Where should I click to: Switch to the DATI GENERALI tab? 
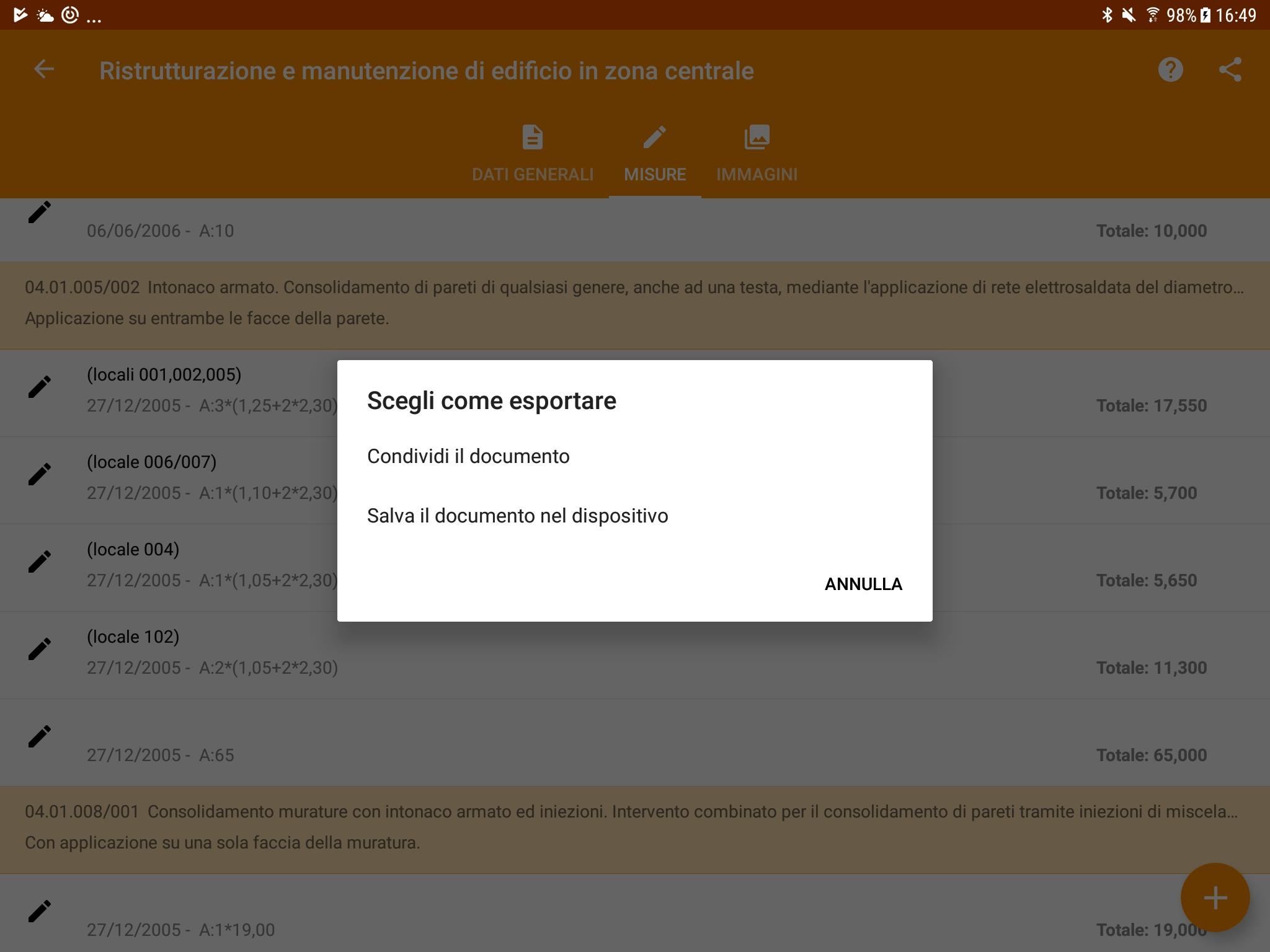(x=532, y=154)
